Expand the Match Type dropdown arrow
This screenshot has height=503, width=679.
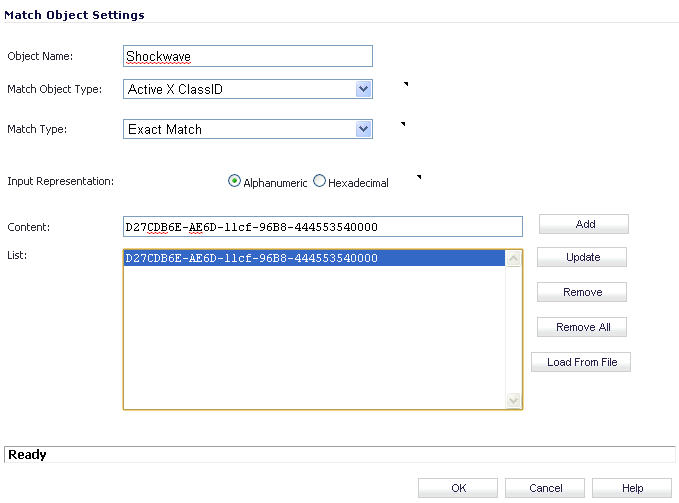(x=363, y=129)
